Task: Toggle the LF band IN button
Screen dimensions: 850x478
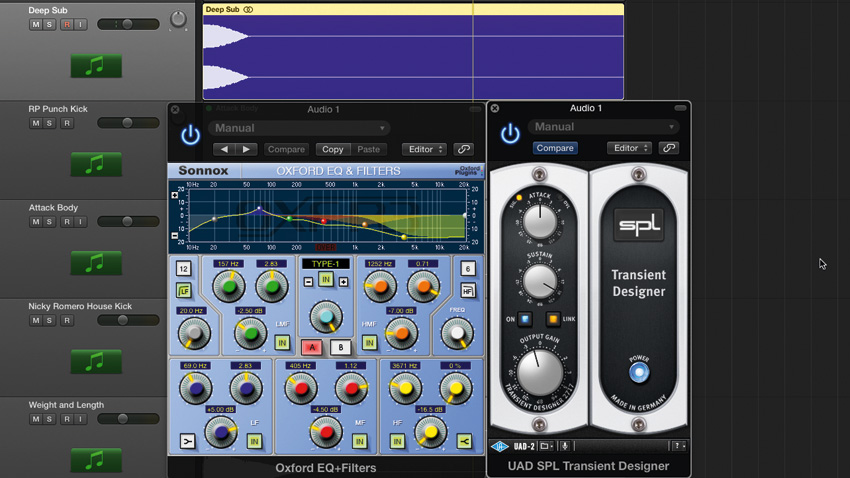Action: tap(254, 441)
